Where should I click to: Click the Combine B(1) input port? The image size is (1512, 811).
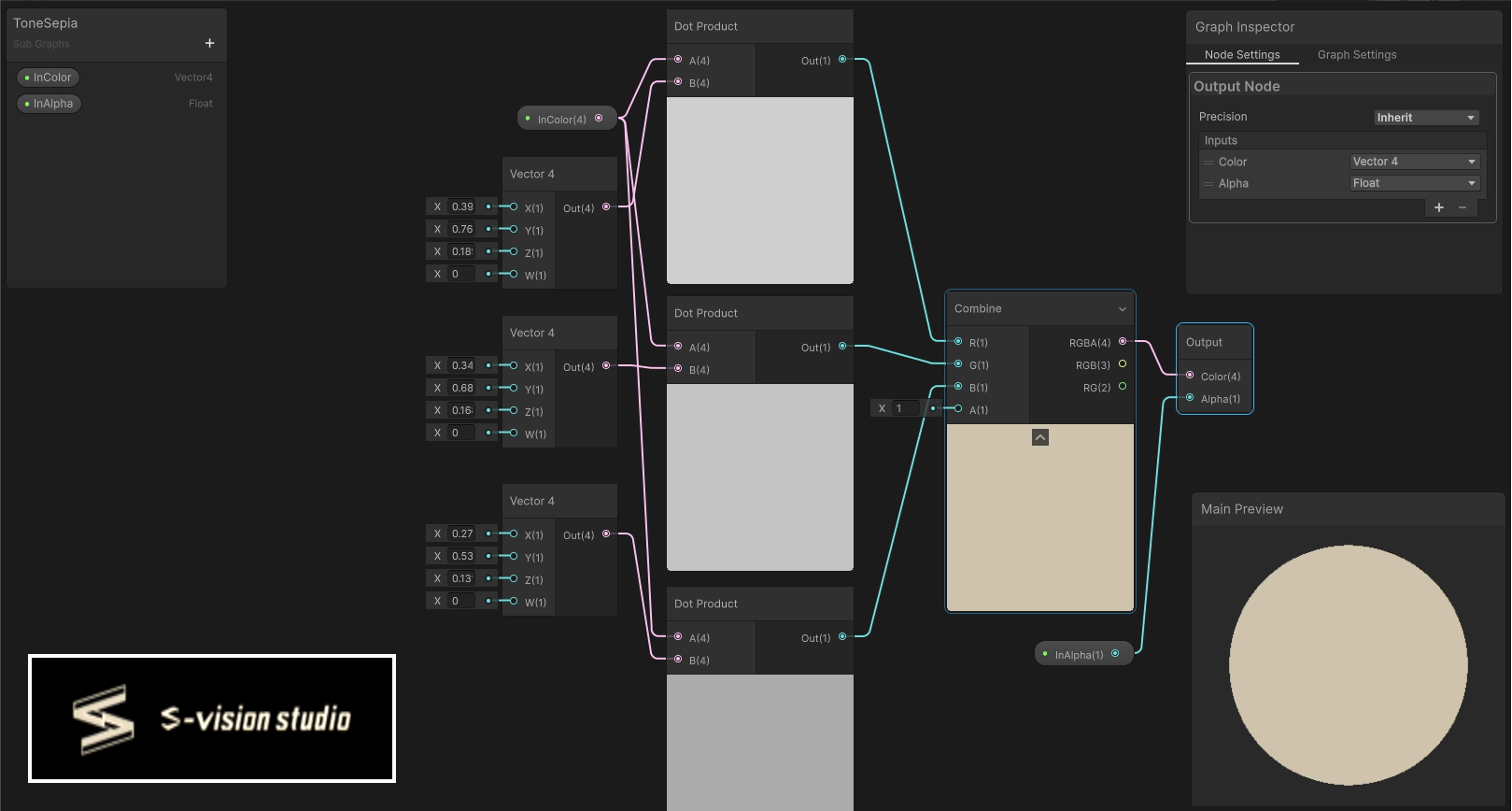(958, 386)
